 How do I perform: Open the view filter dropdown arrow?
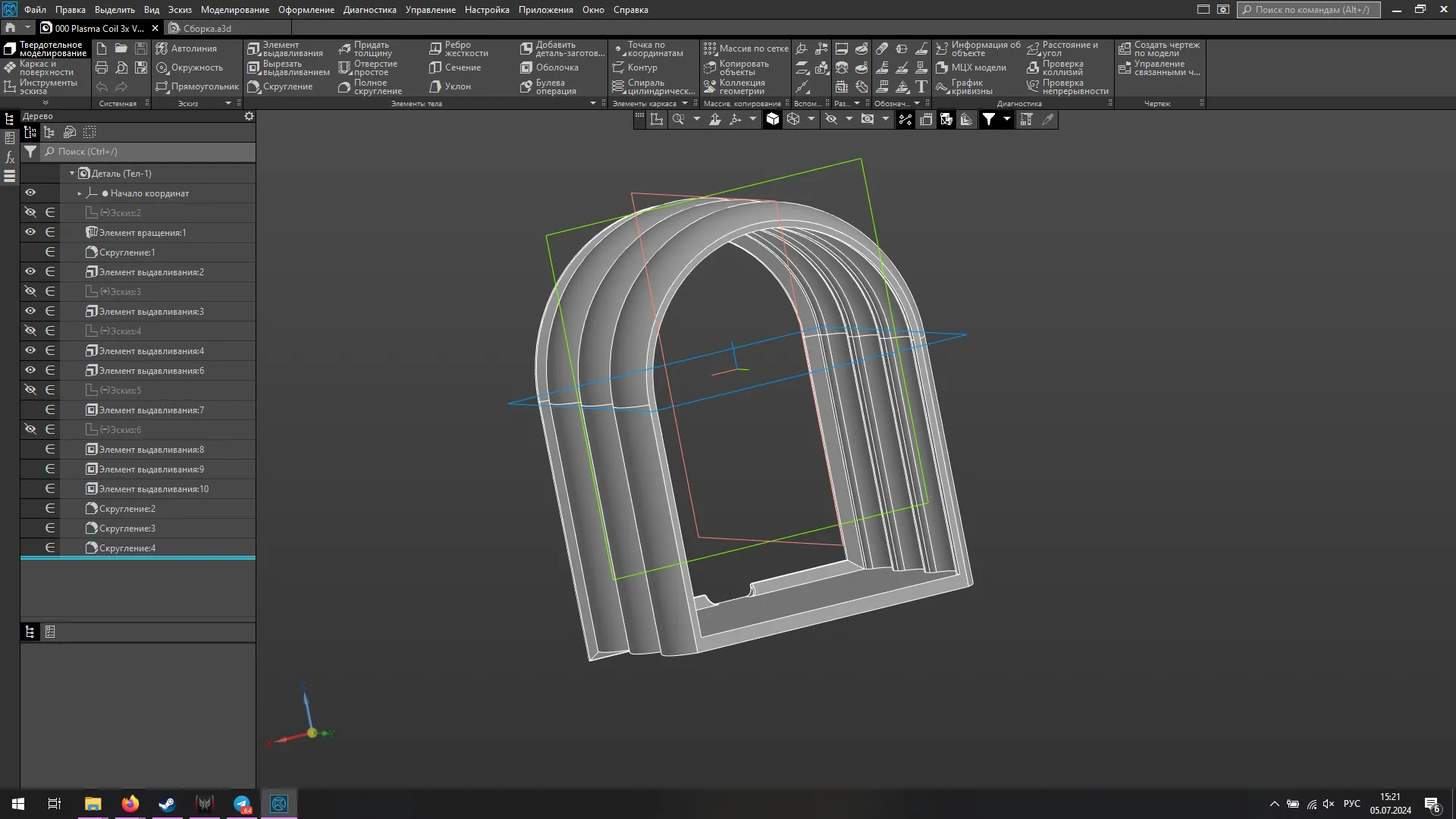[x=1007, y=119]
